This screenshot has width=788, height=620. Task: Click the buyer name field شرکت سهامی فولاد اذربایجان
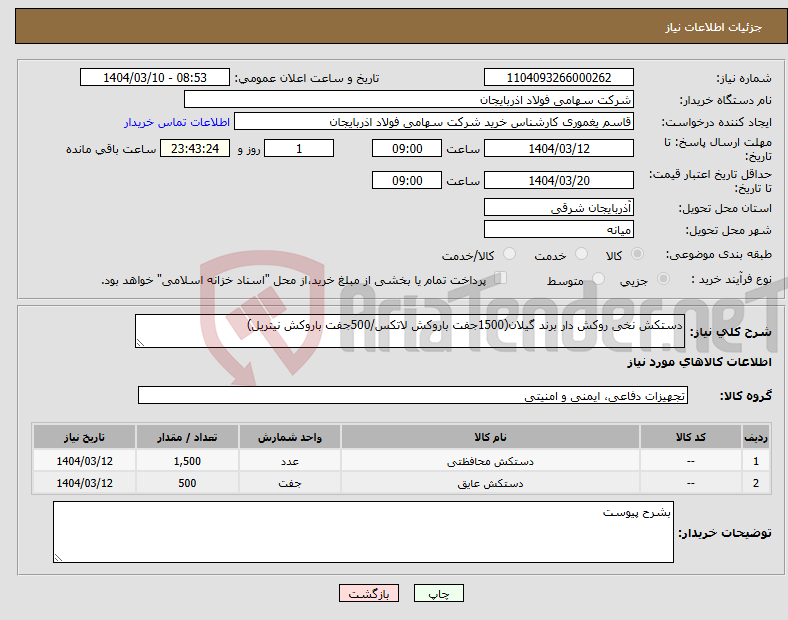click(x=409, y=99)
